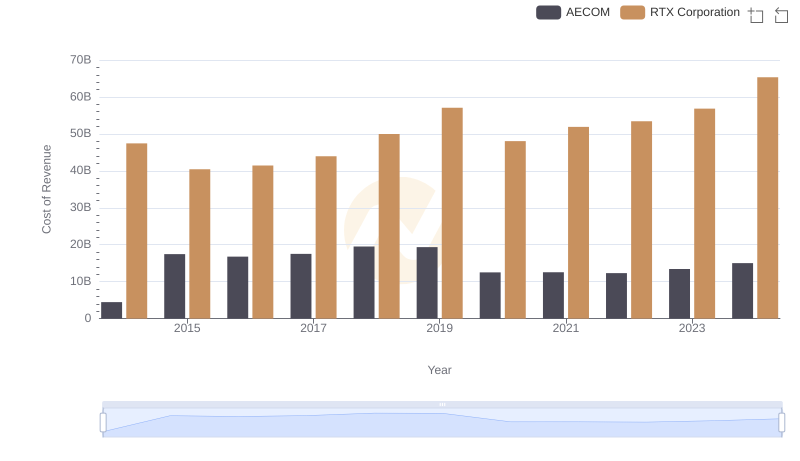This screenshot has height=461, width=800.
Task: Click the AECOM bar for 2018
Action: pyautogui.click(x=364, y=283)
